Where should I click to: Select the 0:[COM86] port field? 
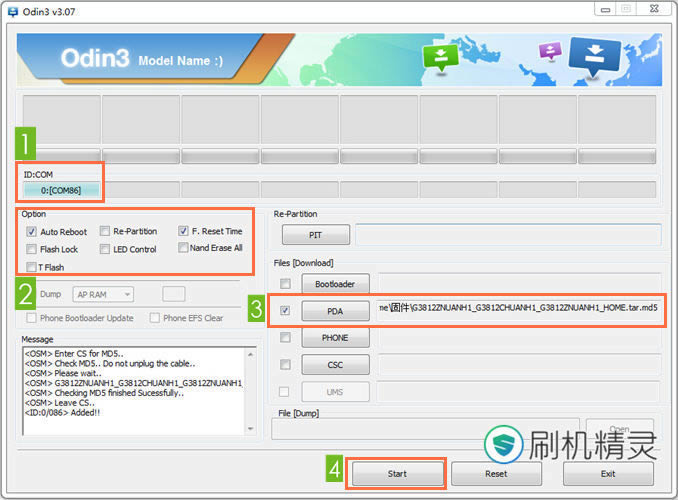click(62, 190)
